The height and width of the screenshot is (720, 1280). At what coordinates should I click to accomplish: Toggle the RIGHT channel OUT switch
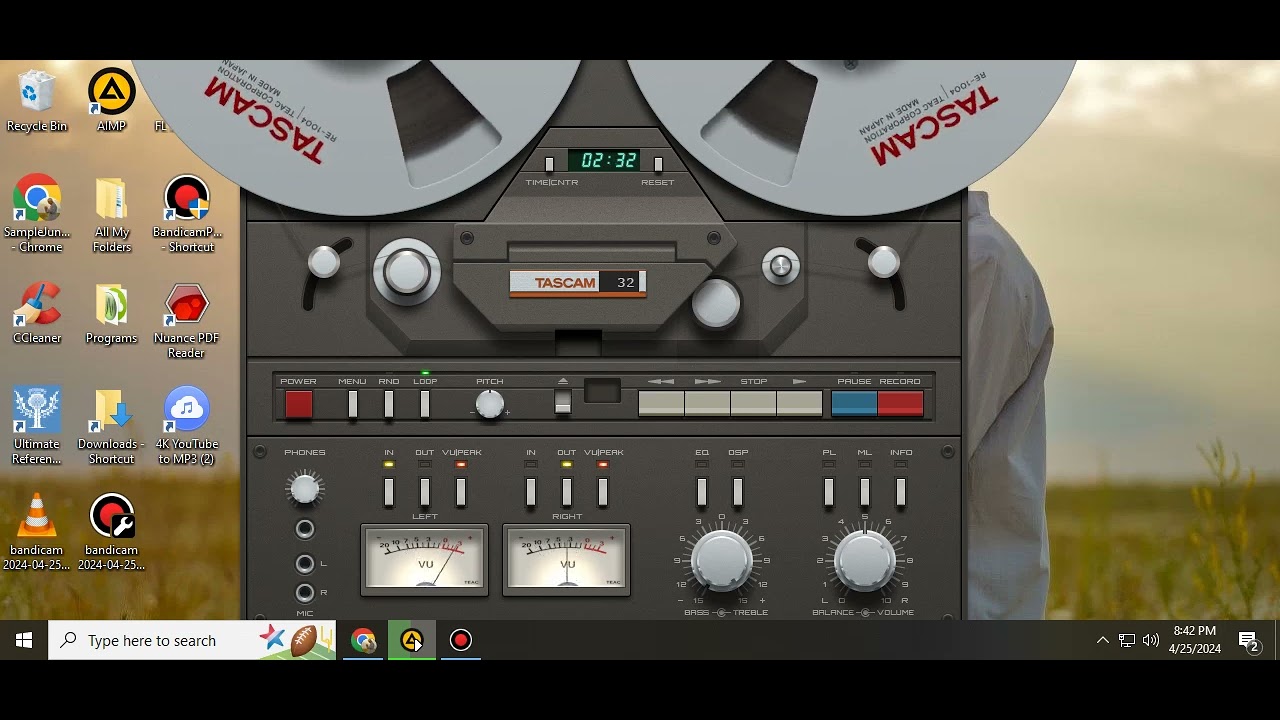(x=567, y=492)
